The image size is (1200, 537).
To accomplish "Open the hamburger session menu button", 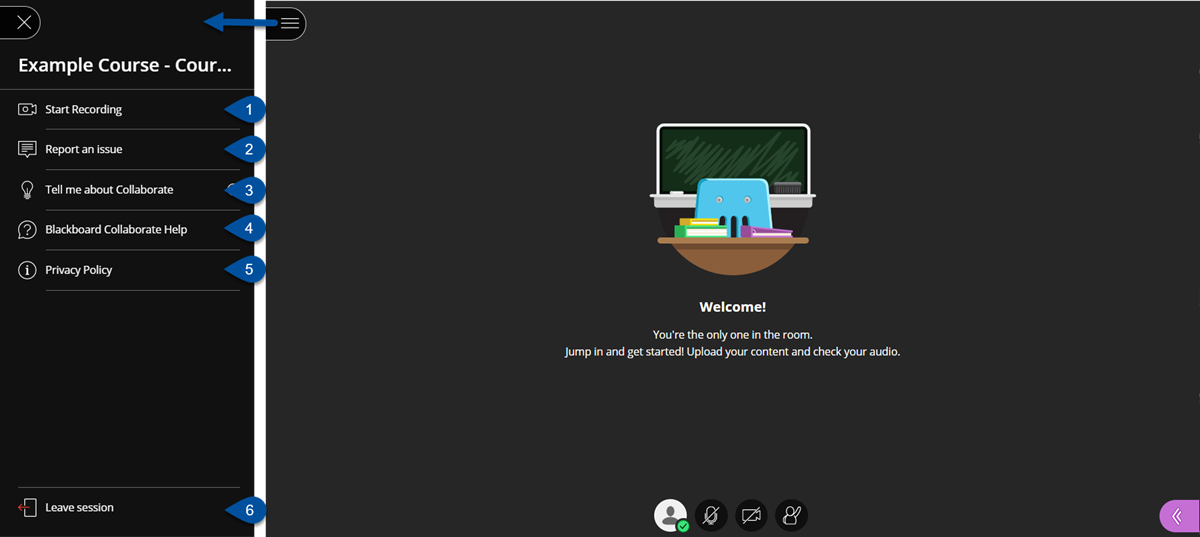I will (x=289, y=23).
